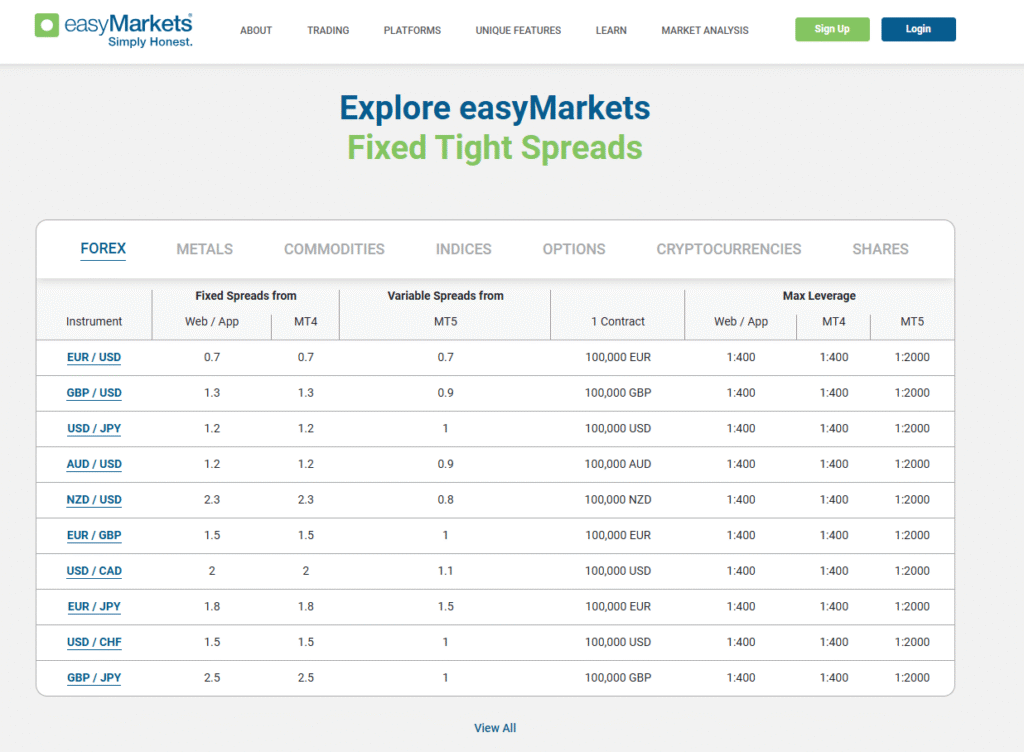
Task: Go to the Shares tab
Action: [880, 249]
